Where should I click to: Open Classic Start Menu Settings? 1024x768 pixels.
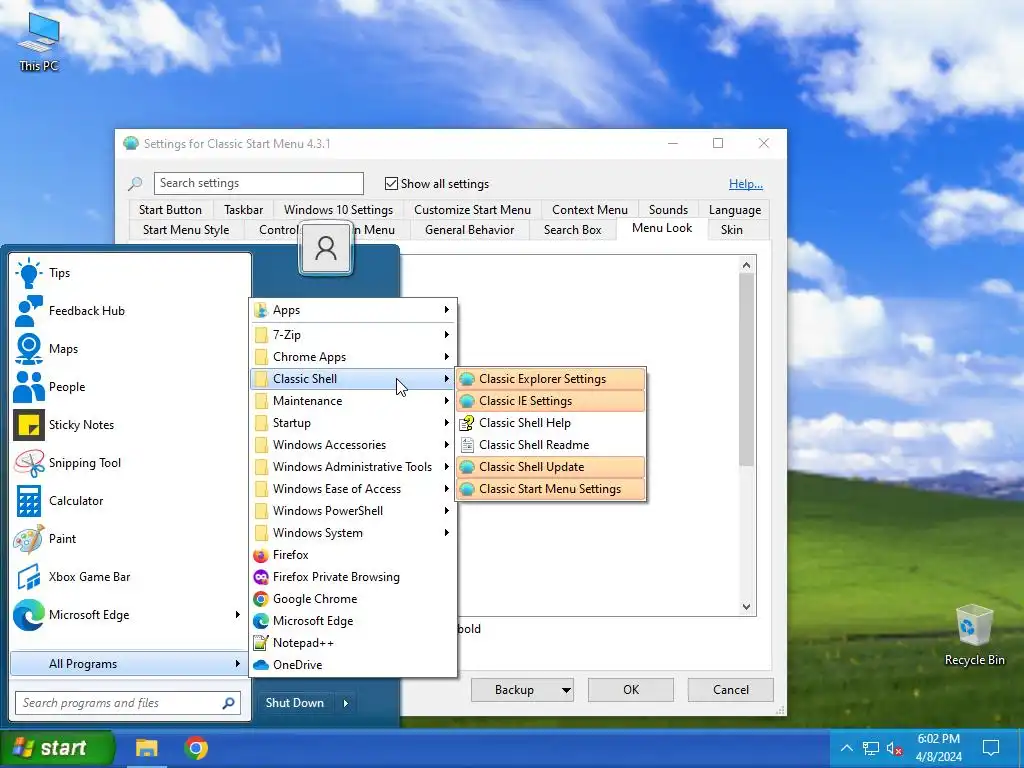pos(551,489)
